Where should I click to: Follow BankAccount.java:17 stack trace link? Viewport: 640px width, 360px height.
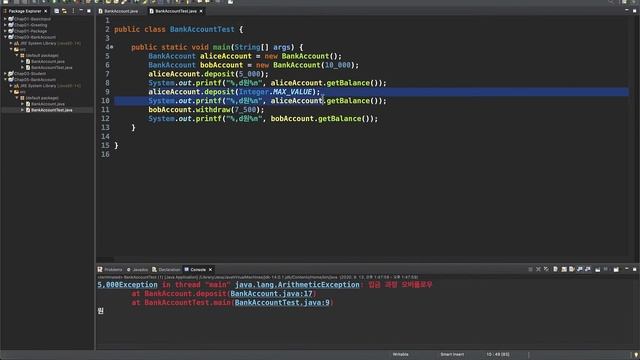click(271, 293)
